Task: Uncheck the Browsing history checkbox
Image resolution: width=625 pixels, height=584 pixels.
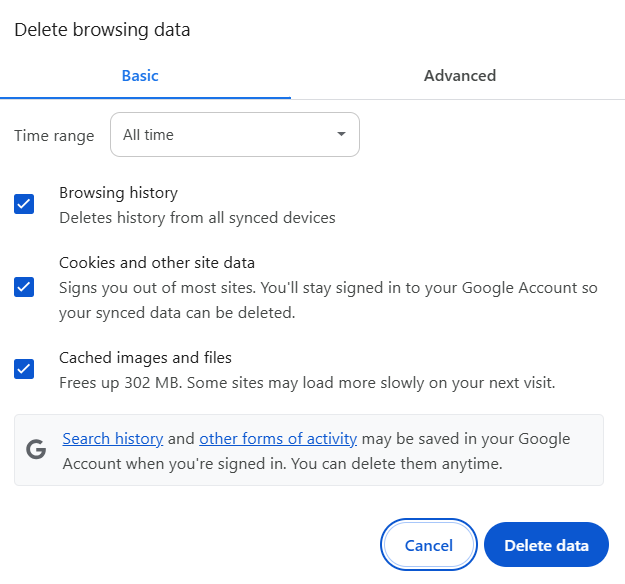Action: point(24,205)
